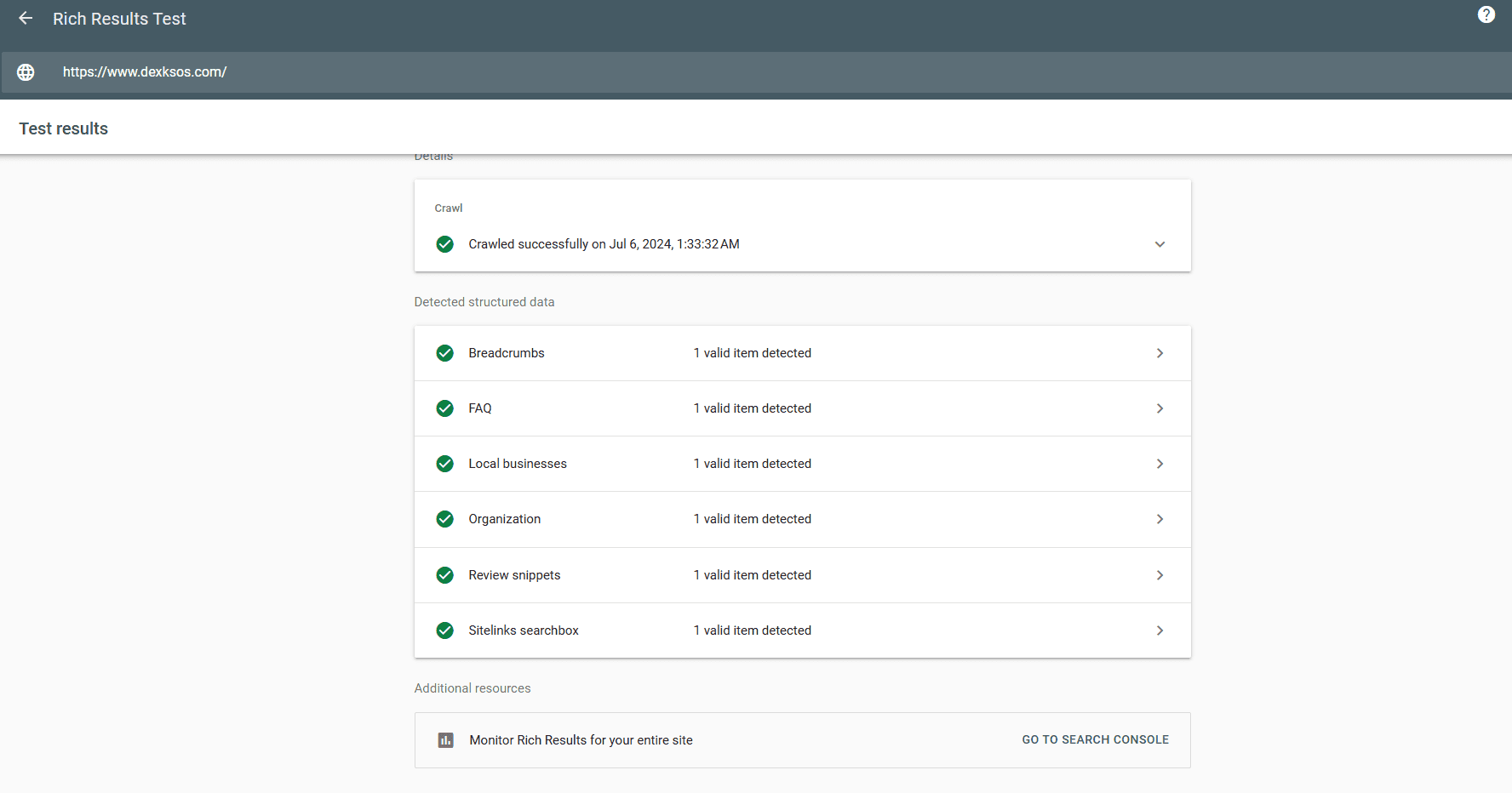Click the green checkmark next to FAQ
Image resolution: width=1512 pixels, height=793 pixels.
pyautogui.click(x=444, y=408)
